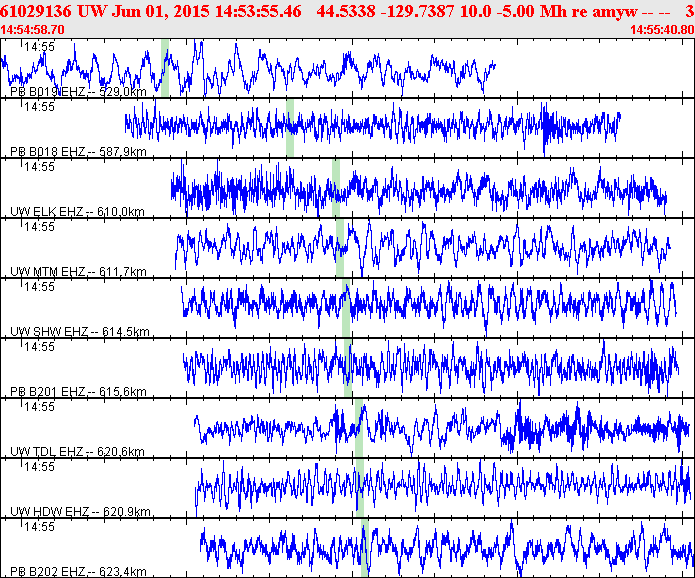Screen dimensions: 695x578
Task: Select station label UW MTM EHZ -- 611.7km
Action: [x=78, y=272]
